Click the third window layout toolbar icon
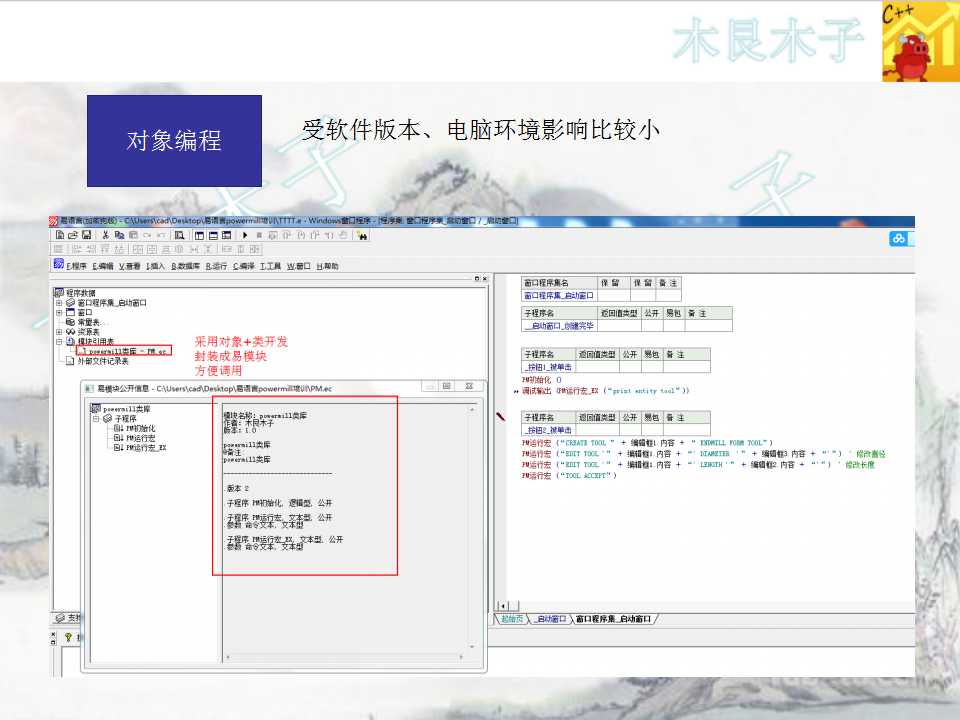The image size is (960, 720). pyautogui.click(x=227, y=235)
